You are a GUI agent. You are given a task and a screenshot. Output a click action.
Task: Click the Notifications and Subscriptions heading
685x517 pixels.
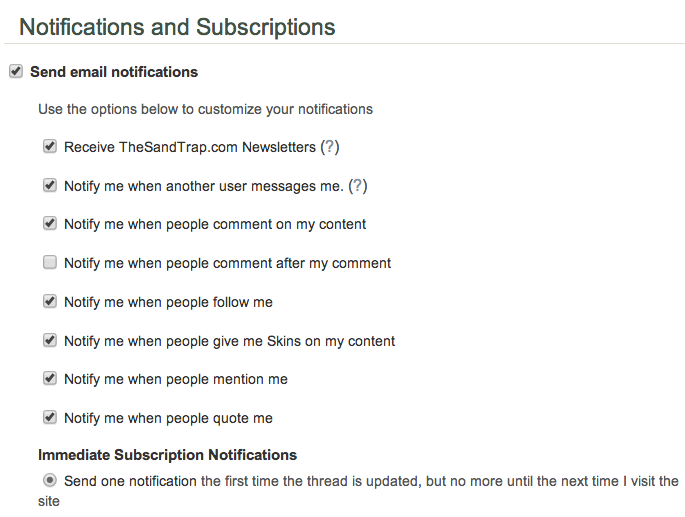click(x=177, y=27)
